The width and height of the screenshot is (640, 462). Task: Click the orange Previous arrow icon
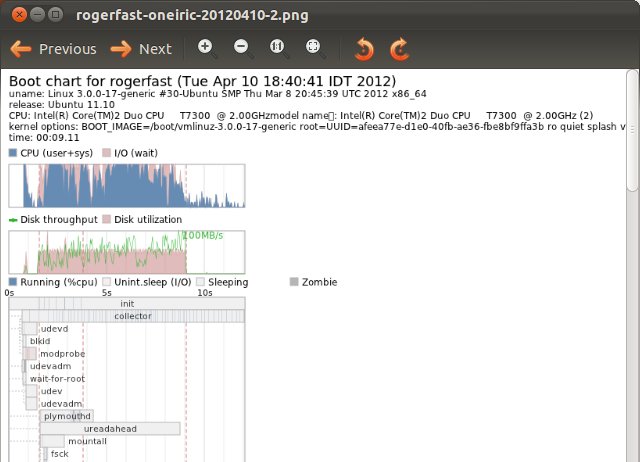click(21, 49)
